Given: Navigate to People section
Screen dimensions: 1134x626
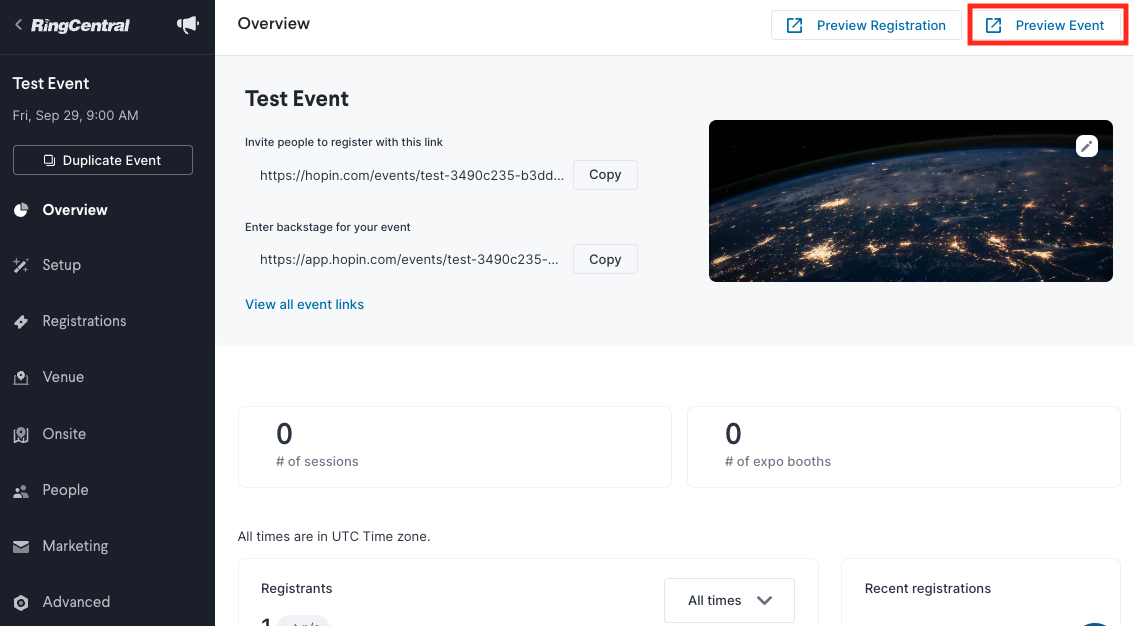Looking at the screenshot, I should point(65,490).
